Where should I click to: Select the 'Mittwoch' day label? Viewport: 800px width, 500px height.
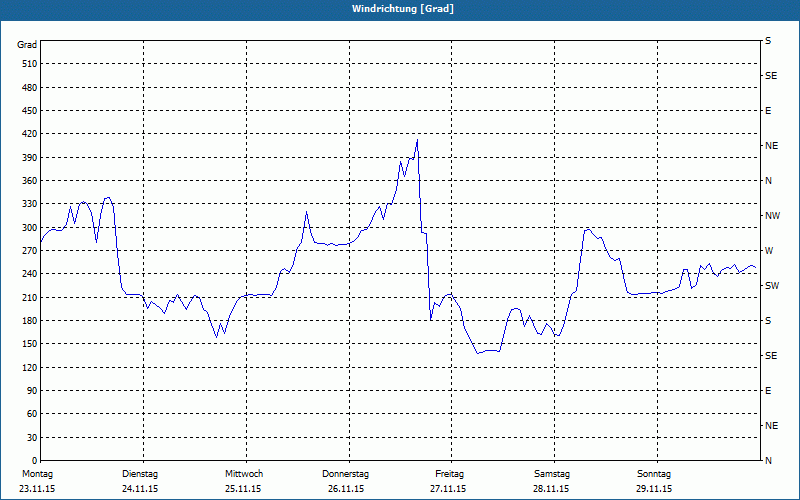point(244,474)
